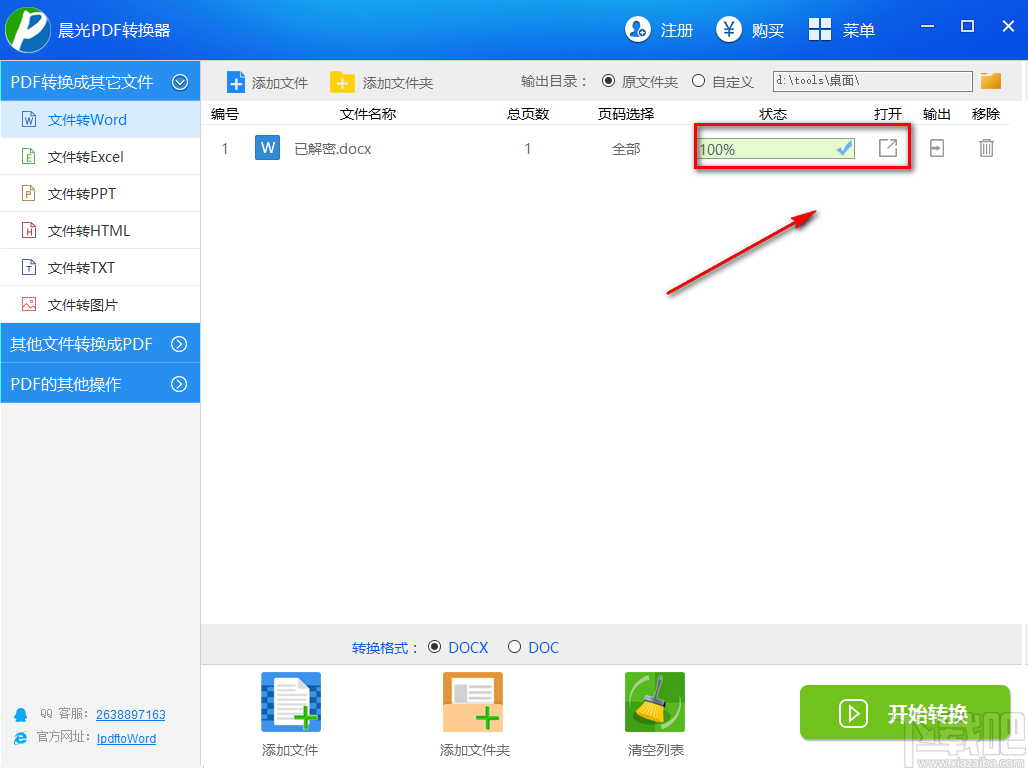Open the lpdftoWord official website link
This screenshot has width=1028, height=768.
click(x=125, y=738)
